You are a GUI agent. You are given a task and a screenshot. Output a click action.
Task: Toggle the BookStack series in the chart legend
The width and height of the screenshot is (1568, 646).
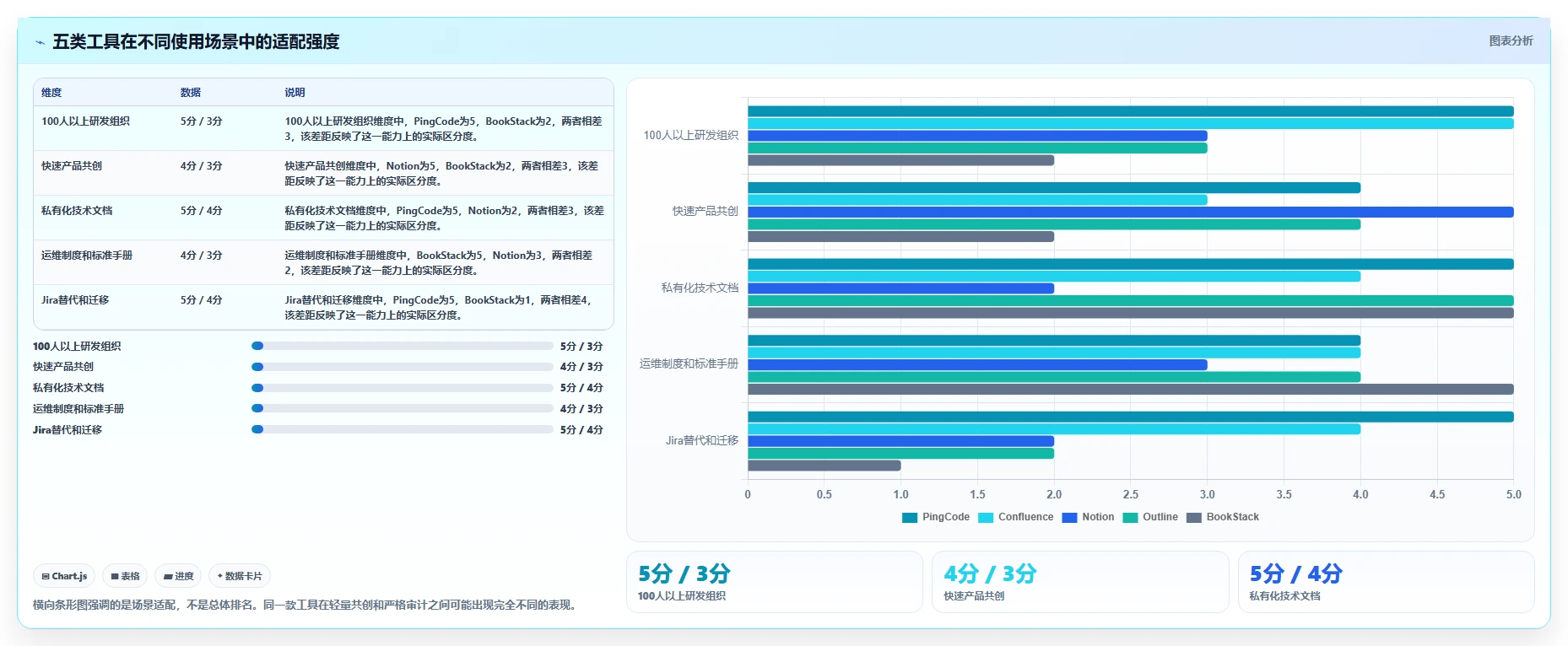tap(1223, 517)
